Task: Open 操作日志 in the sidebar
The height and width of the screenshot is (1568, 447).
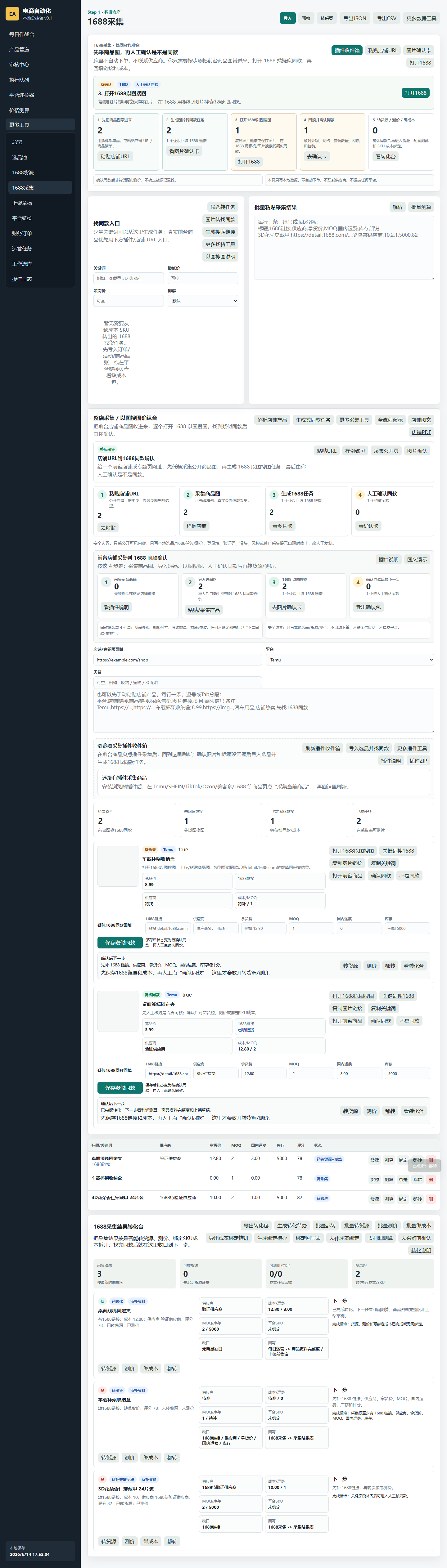Action: coord(40,279)
